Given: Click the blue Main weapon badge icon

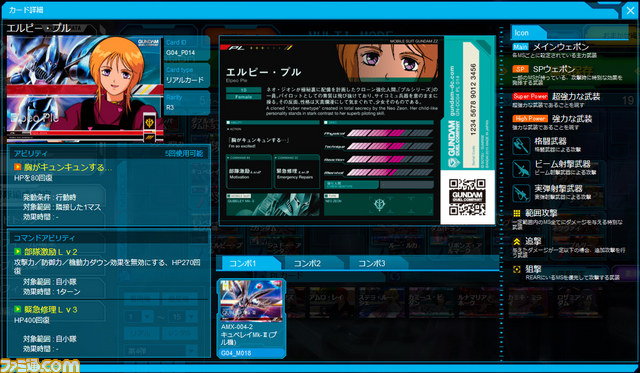Looking at the screenshot, I should pyautogui.click(x=520, y=47).
